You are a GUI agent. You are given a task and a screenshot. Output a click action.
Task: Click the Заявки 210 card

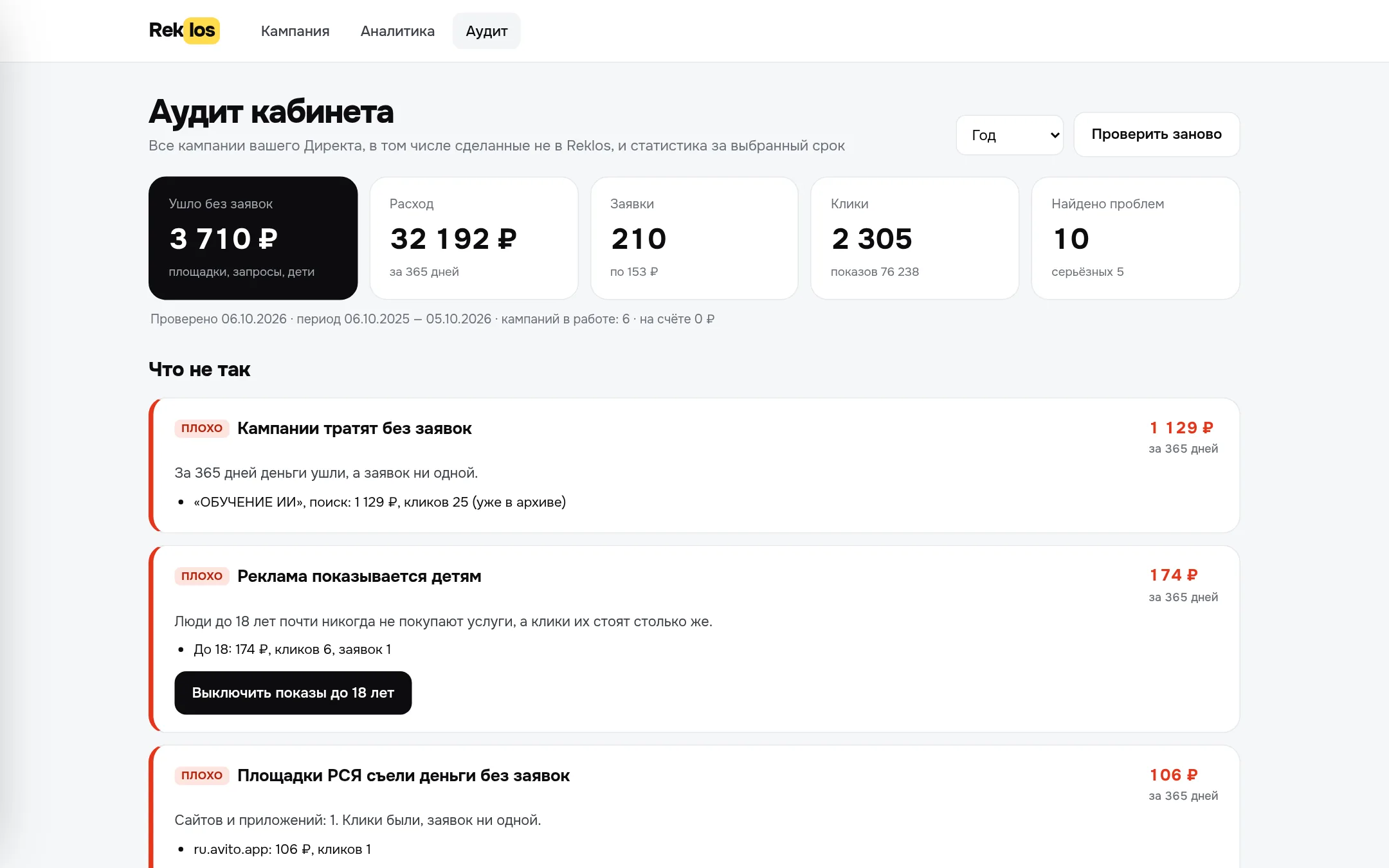pos(694,238)
